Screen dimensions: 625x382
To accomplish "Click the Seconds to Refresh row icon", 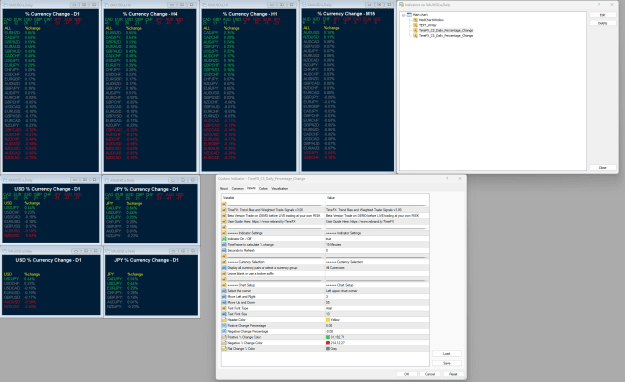I will coord(224,250).
